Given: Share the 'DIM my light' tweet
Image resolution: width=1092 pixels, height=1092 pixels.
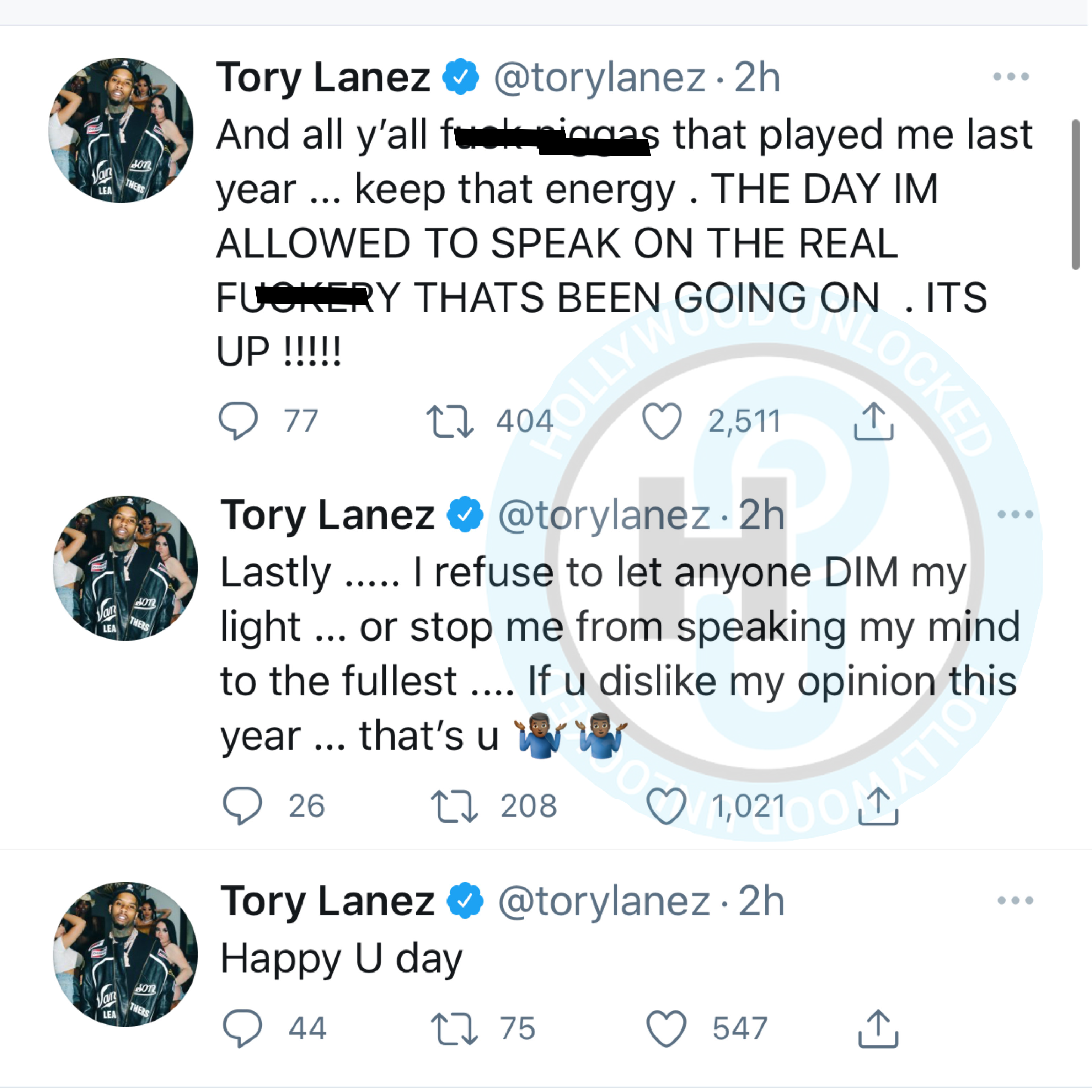Looking at the screenshot, I should [878, 806].
